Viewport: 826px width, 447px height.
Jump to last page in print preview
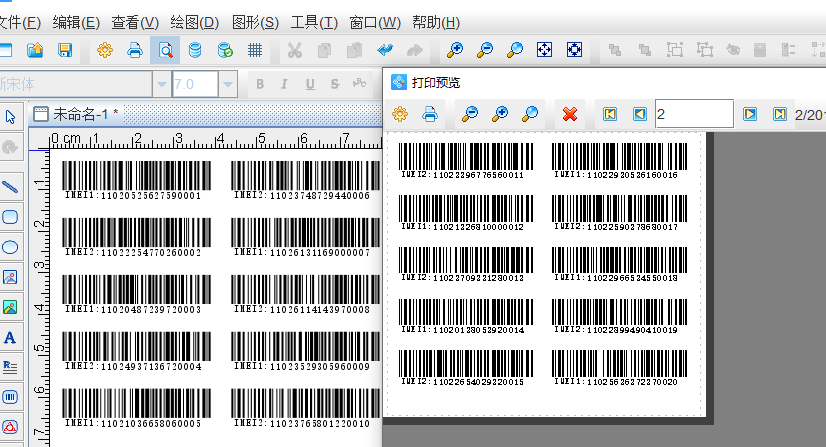(780, 115)
